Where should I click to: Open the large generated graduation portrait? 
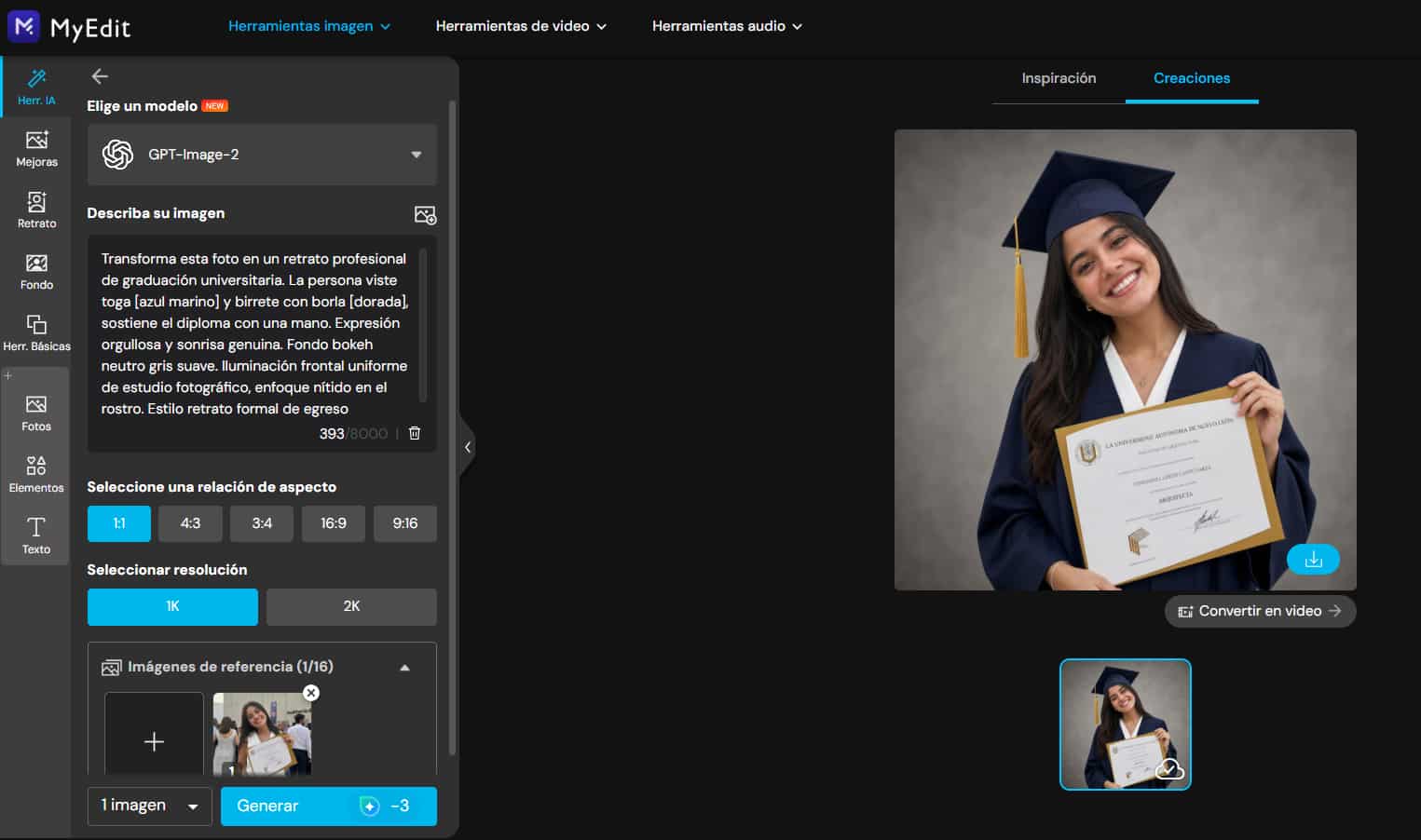coord(1126,359)
